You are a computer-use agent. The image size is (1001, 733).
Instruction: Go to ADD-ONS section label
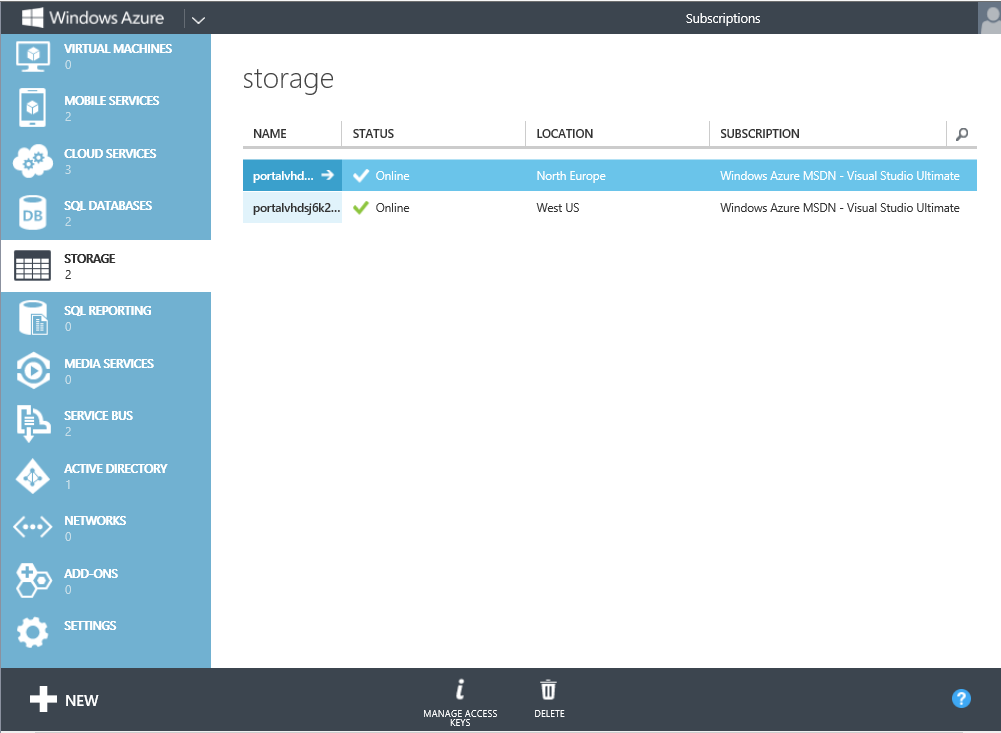(91, 573)
